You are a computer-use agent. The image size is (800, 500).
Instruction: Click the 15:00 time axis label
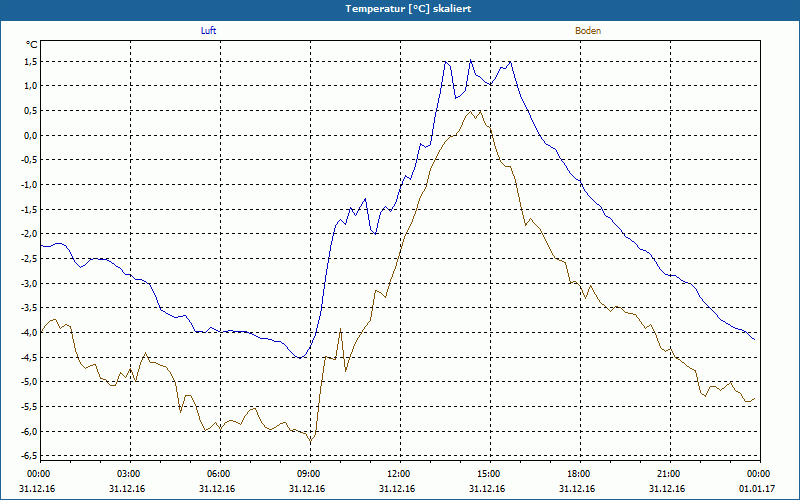(x=490, y=474)
